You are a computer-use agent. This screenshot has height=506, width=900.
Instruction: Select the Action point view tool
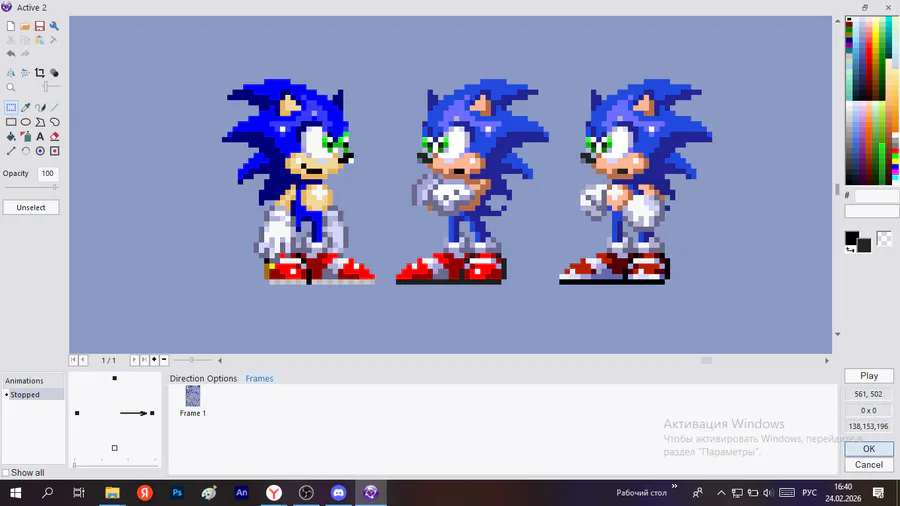[55, 151]
